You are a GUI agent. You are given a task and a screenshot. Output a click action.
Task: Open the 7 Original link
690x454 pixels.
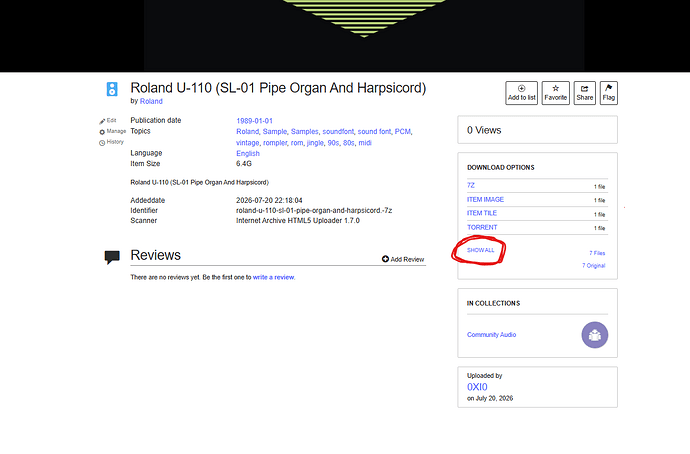pyautogui.click(x=594, y=266)
